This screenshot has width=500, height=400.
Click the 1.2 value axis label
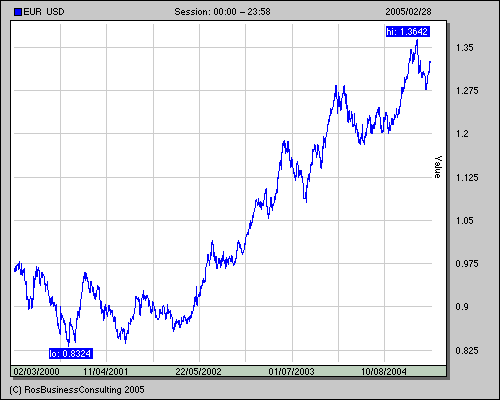click(x=462, y=134)
